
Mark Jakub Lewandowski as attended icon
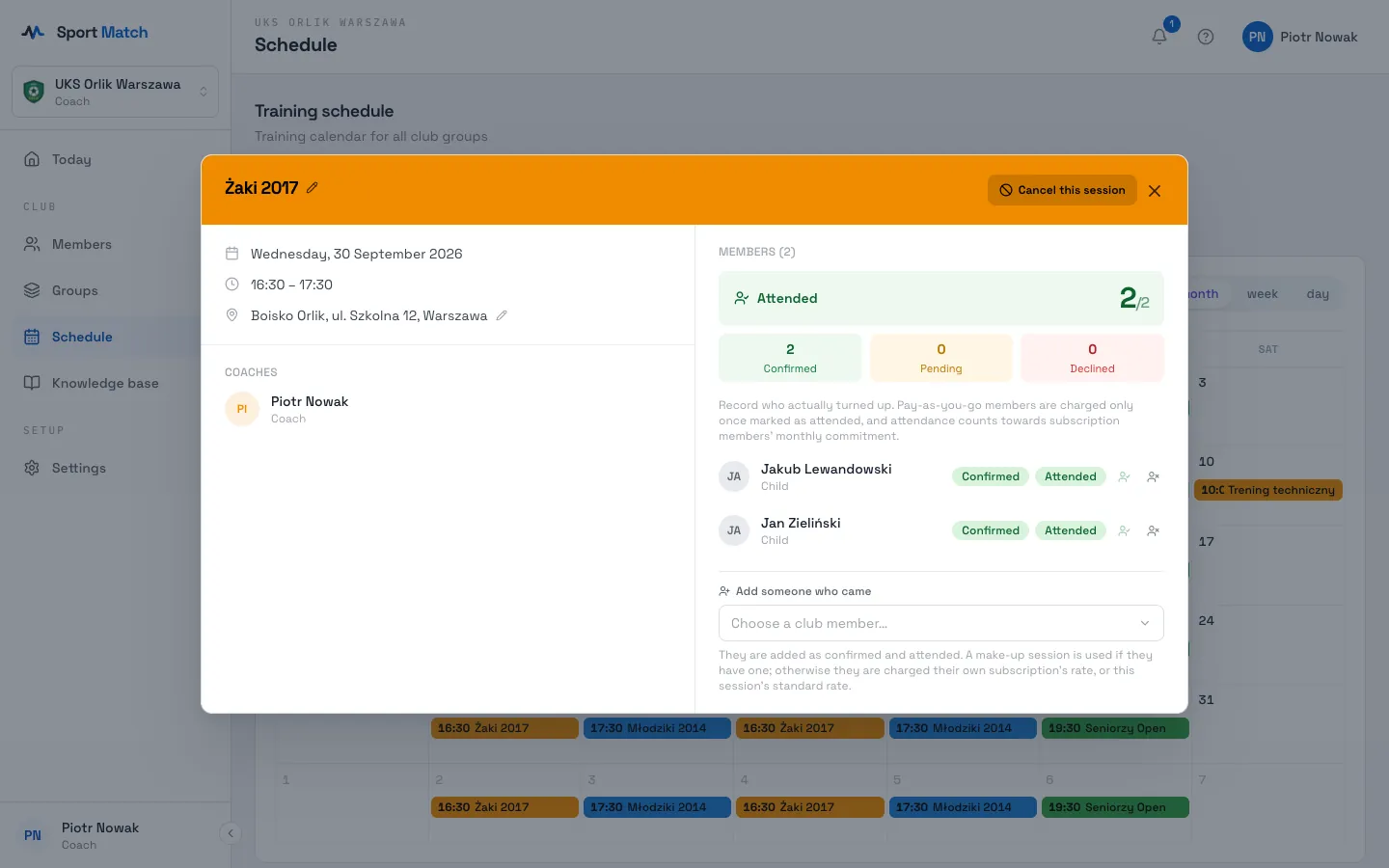[1124, 476]
